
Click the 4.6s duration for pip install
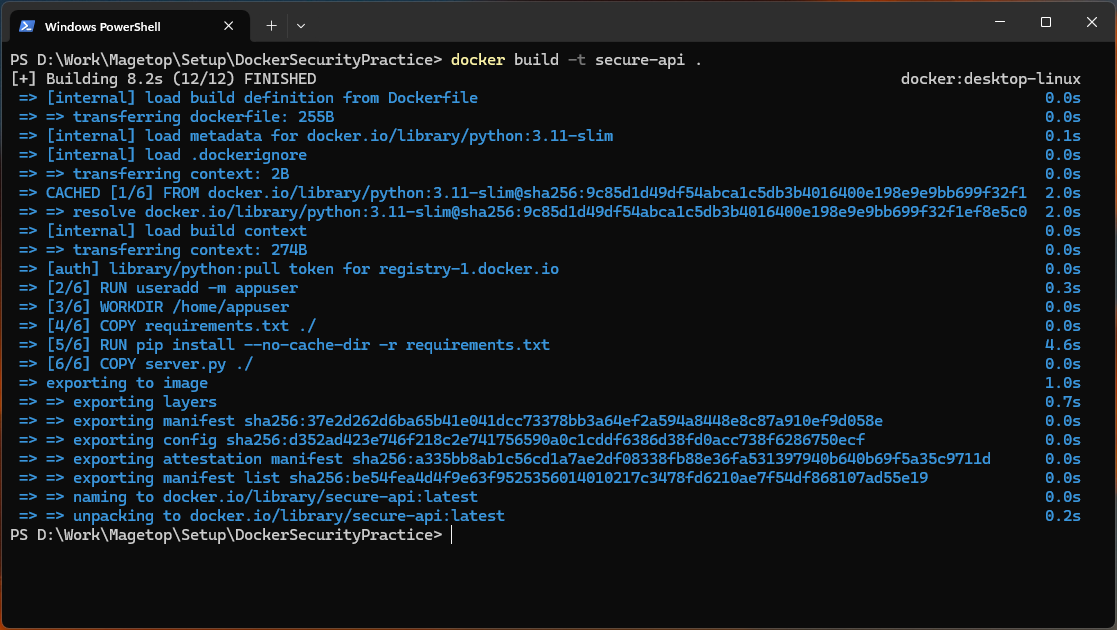(1062, 345)
